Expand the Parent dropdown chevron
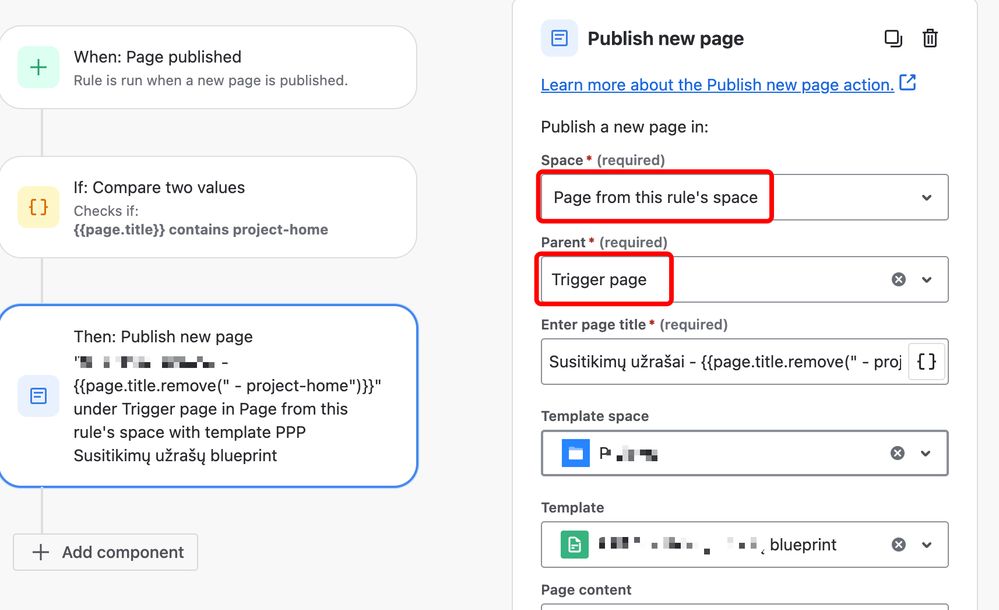The width and height of the screenshot is (999, 610). coord(926,279)
